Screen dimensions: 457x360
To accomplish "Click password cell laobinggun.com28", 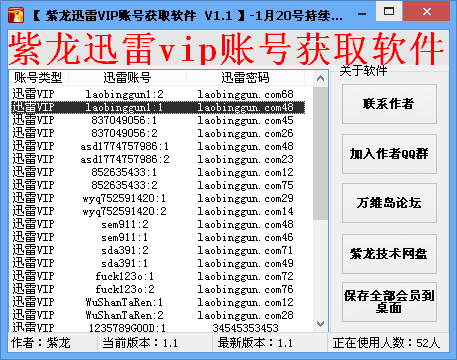I will point(245,315).
